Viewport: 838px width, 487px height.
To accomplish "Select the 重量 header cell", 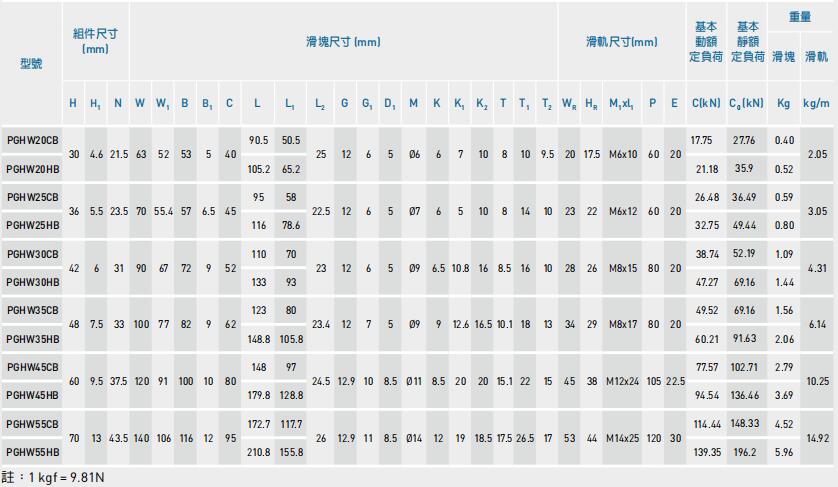I will (x=800, y=19).
